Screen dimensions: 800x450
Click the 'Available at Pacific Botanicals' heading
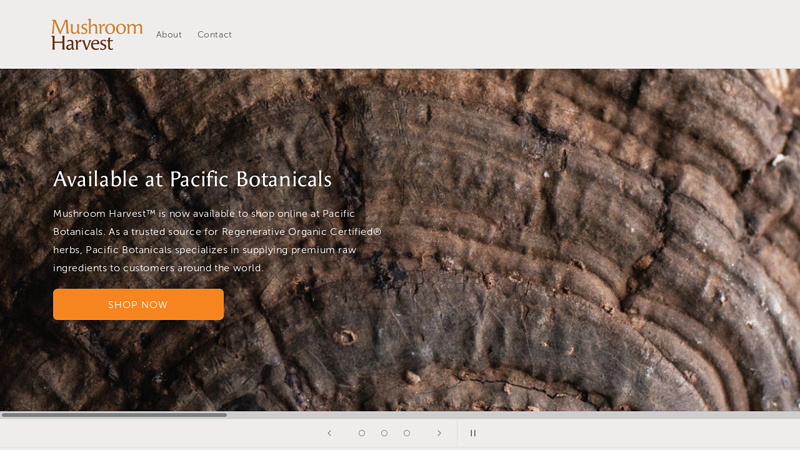pyautogui.click(x=192, y=179)
